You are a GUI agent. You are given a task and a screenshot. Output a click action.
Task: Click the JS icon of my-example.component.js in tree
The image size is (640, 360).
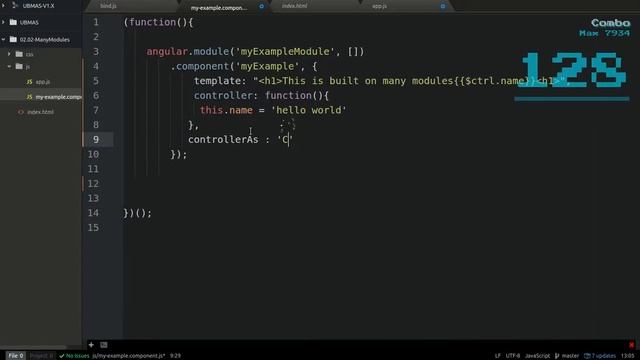pos(29,97)
